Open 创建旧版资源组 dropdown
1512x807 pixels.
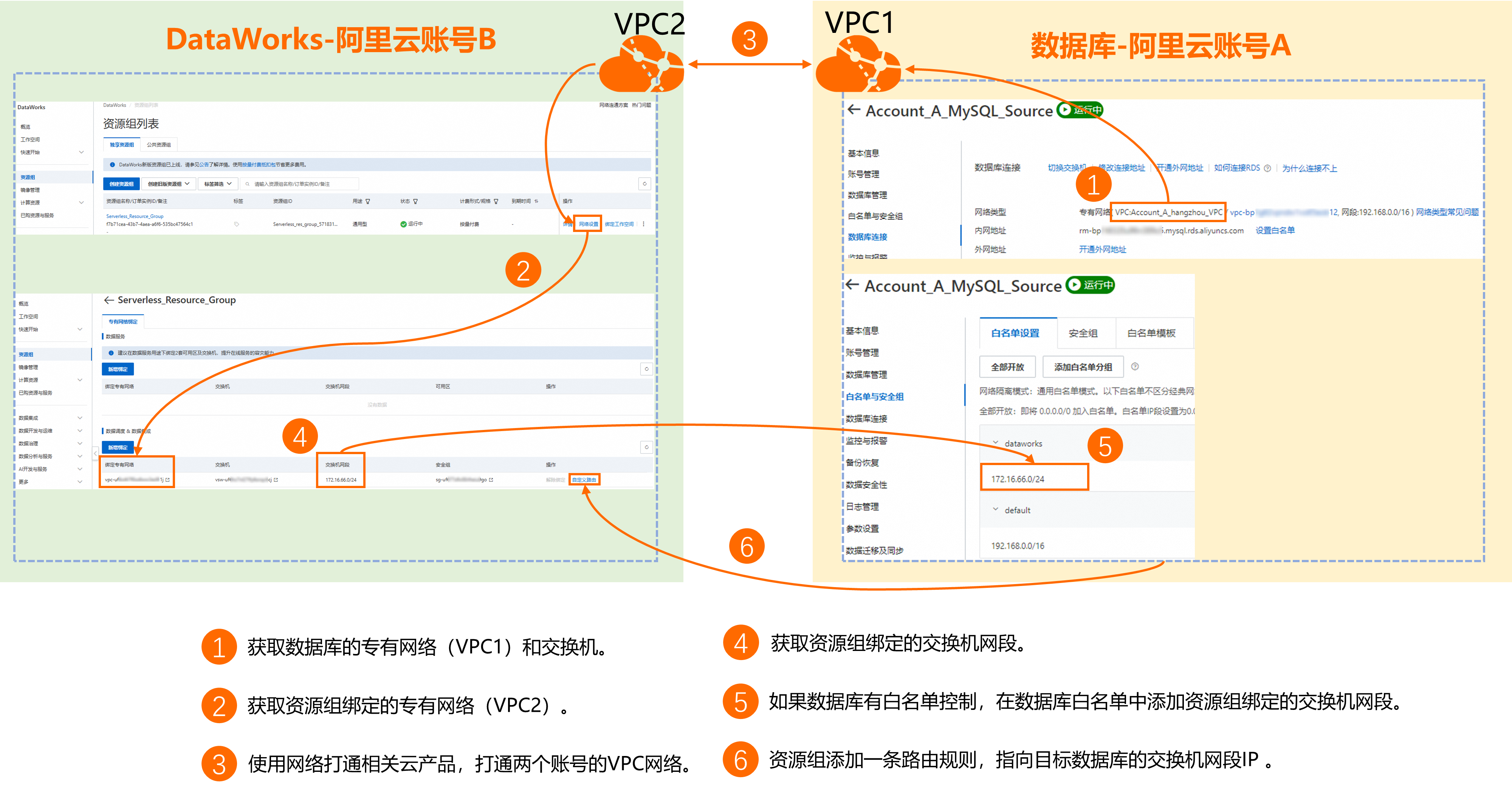tap(169, 184)
